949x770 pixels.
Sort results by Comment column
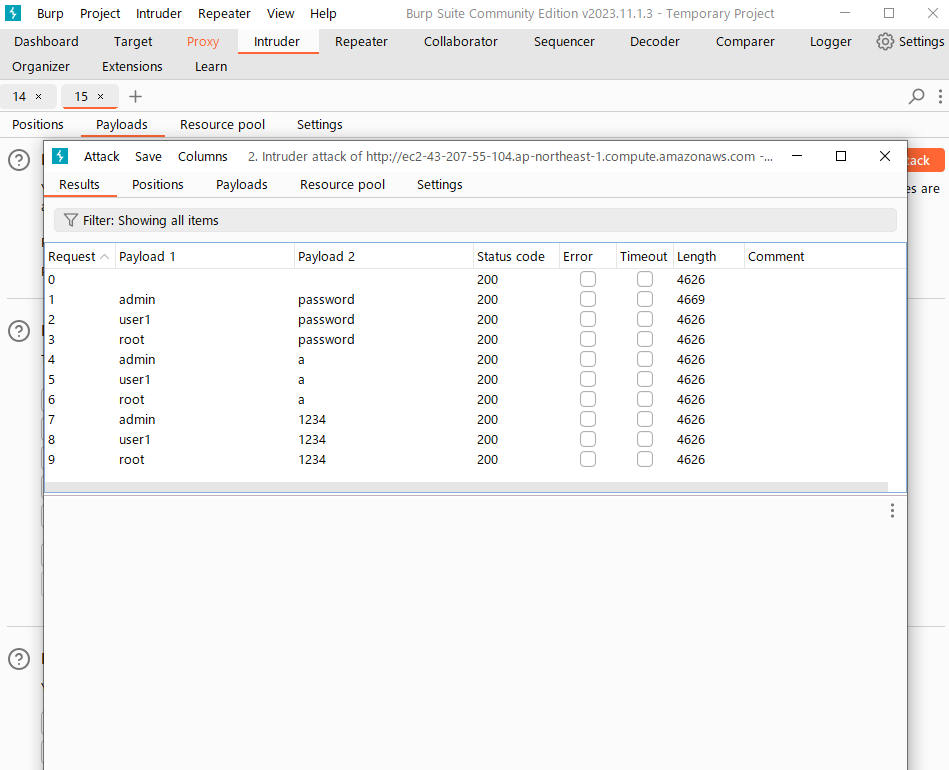click(825, 257)
